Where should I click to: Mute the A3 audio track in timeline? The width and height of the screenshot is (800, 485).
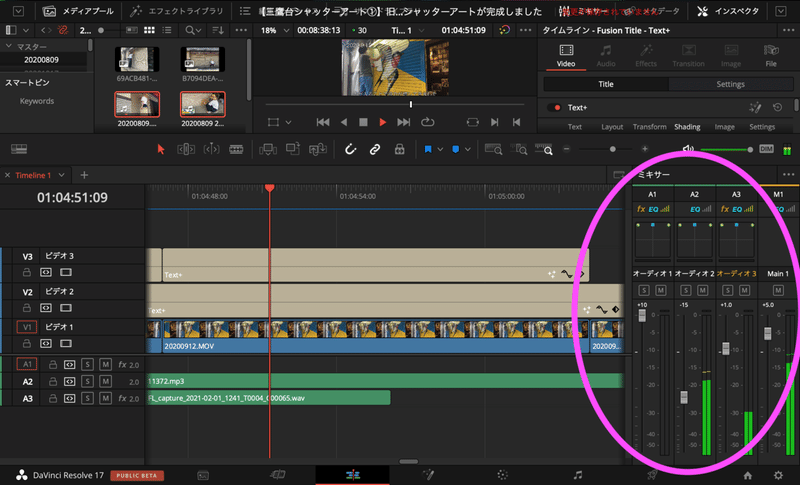click(x=105, y=398)
